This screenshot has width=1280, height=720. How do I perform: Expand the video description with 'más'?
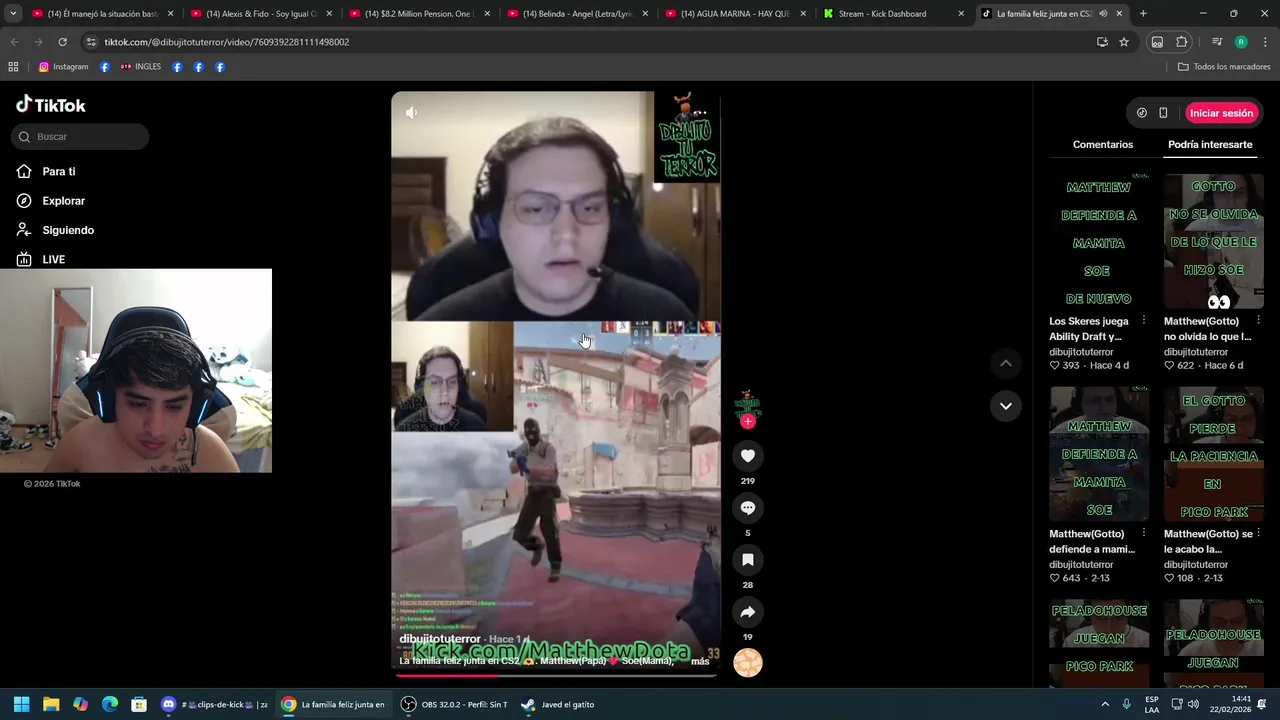[x=700, y=661]
